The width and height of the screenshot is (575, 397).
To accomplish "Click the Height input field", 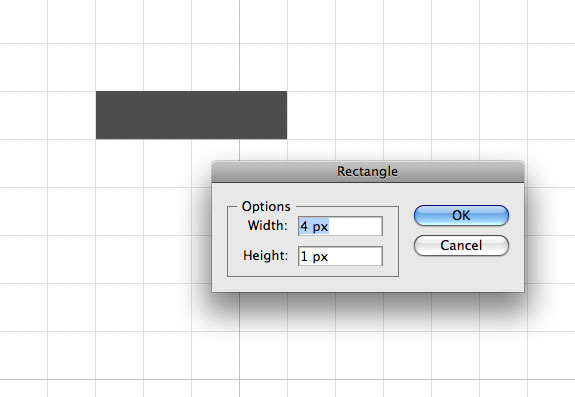I will click(x=341, y=256).
